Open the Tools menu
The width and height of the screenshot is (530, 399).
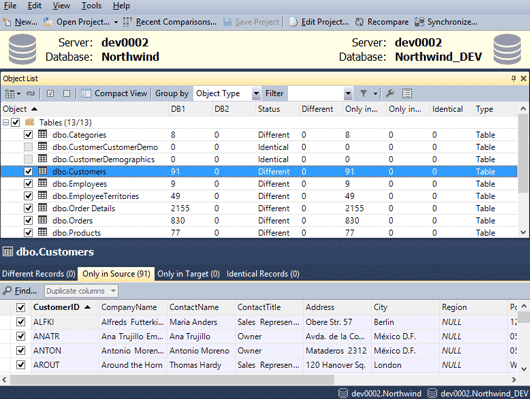pos(91,6)
